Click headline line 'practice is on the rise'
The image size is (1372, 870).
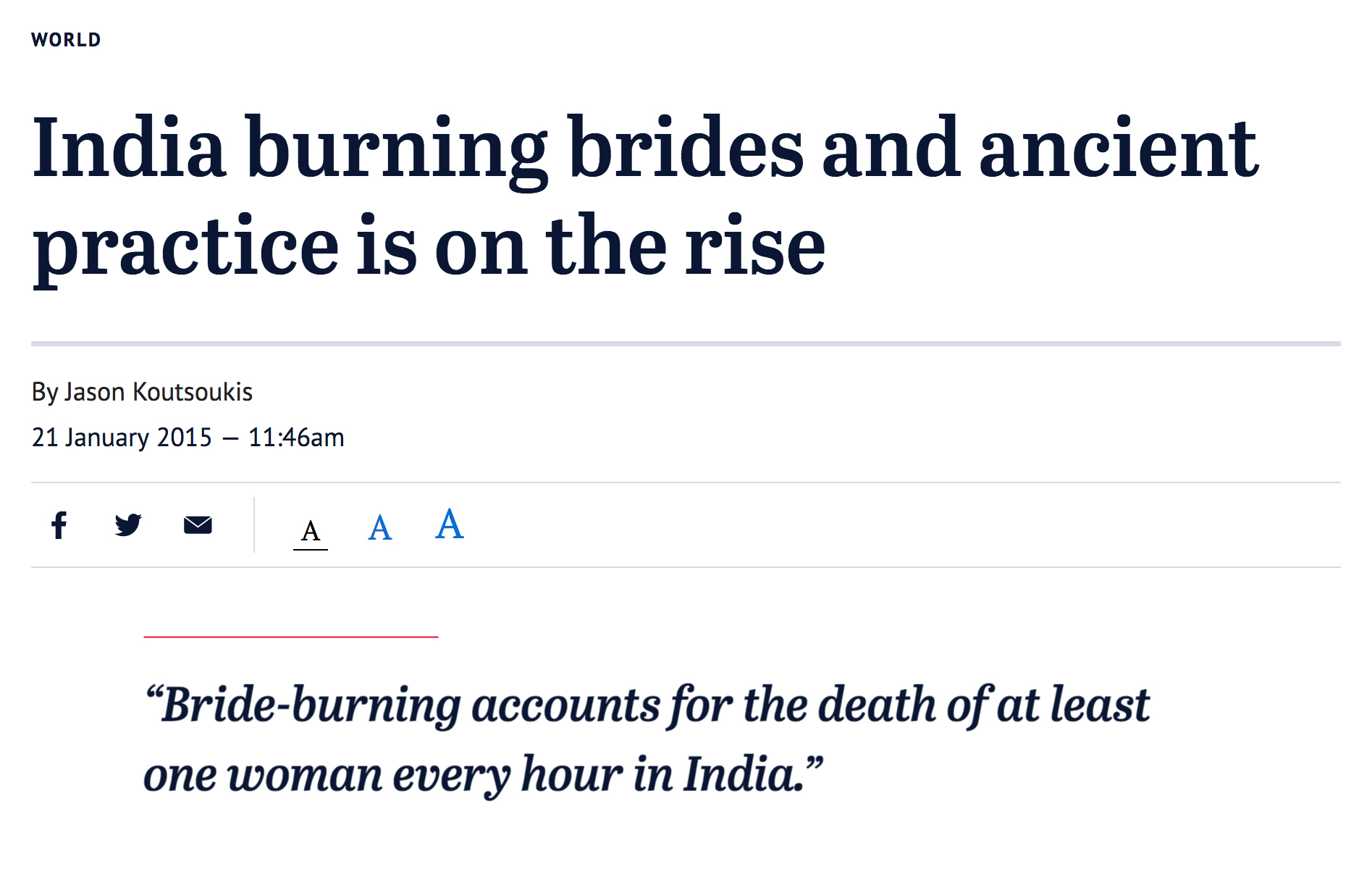[429, 246]
